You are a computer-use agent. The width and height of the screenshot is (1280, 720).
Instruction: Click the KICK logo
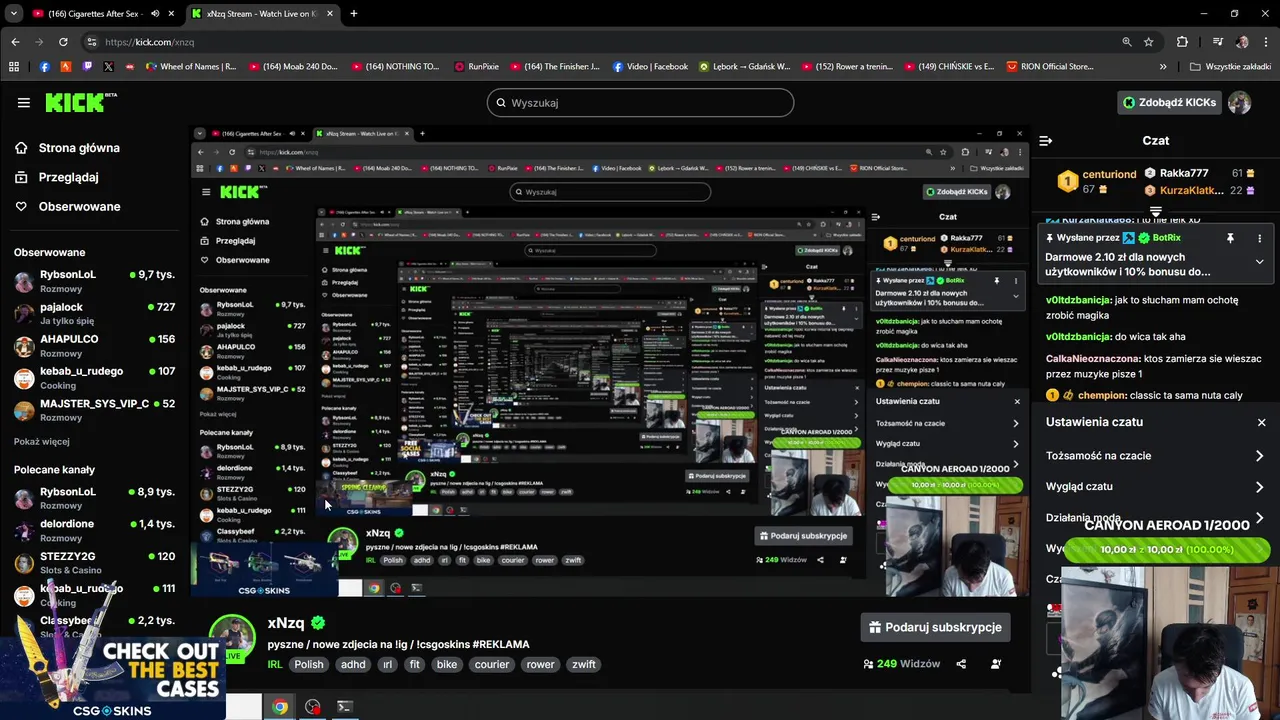coord(81,102)
